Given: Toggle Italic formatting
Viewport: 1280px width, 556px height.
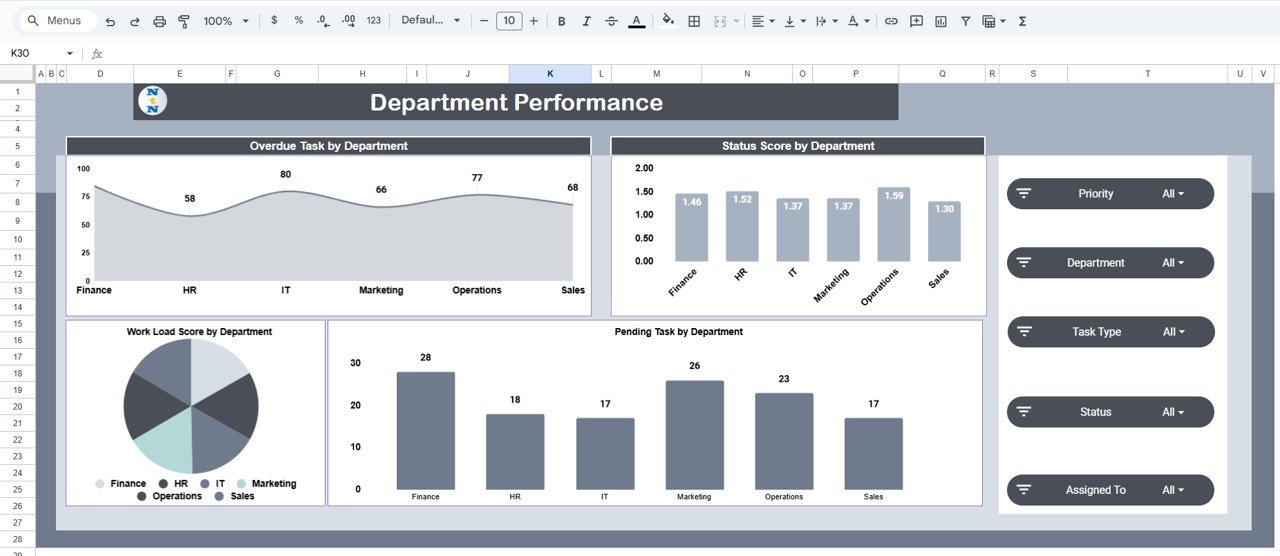Looking at the screenshot, I should coord(586,21).
